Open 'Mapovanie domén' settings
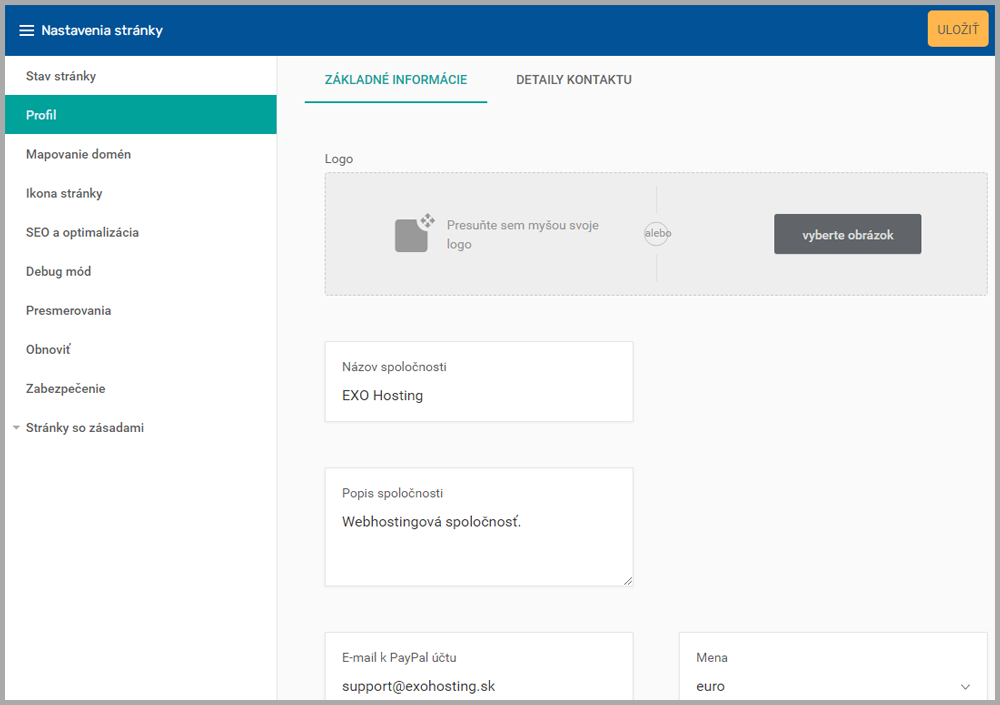The height and width of the screenshot is (705, 1000). (78, 154)
